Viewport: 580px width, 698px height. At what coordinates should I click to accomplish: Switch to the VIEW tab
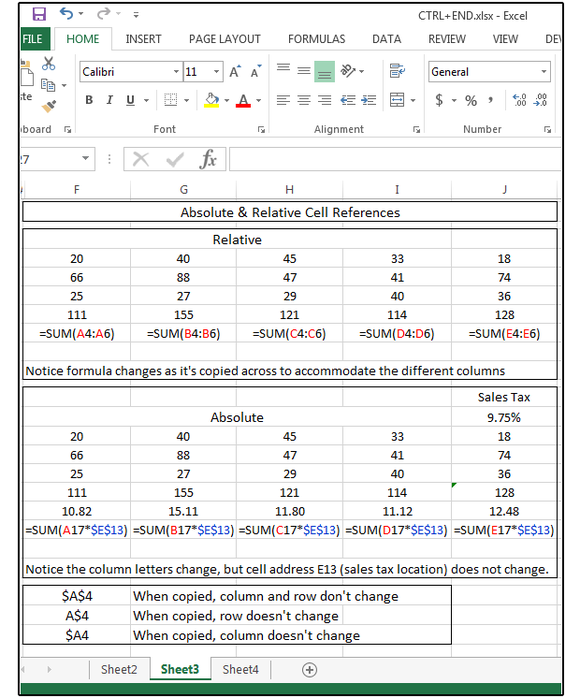(x=505, y=39)
